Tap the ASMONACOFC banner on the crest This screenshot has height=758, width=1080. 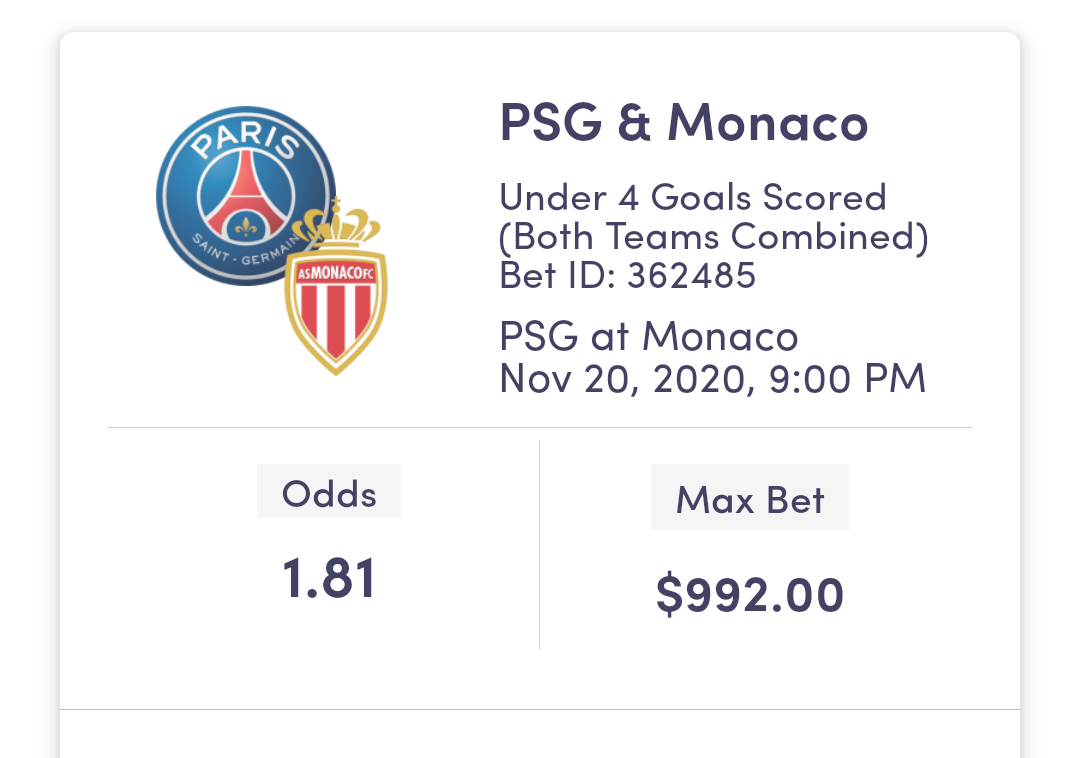(336, 271)
